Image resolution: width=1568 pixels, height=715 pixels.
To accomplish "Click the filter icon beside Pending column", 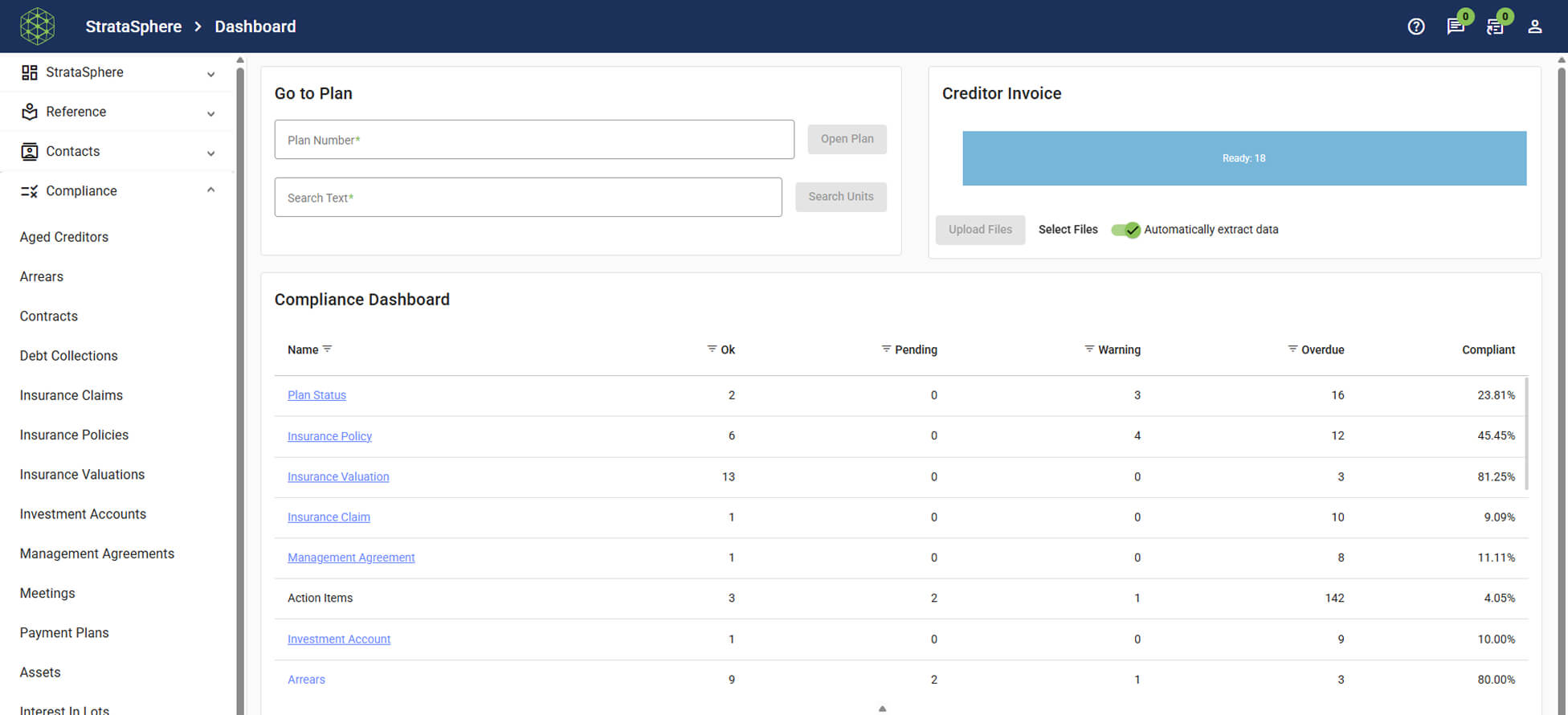I will 886,349.
